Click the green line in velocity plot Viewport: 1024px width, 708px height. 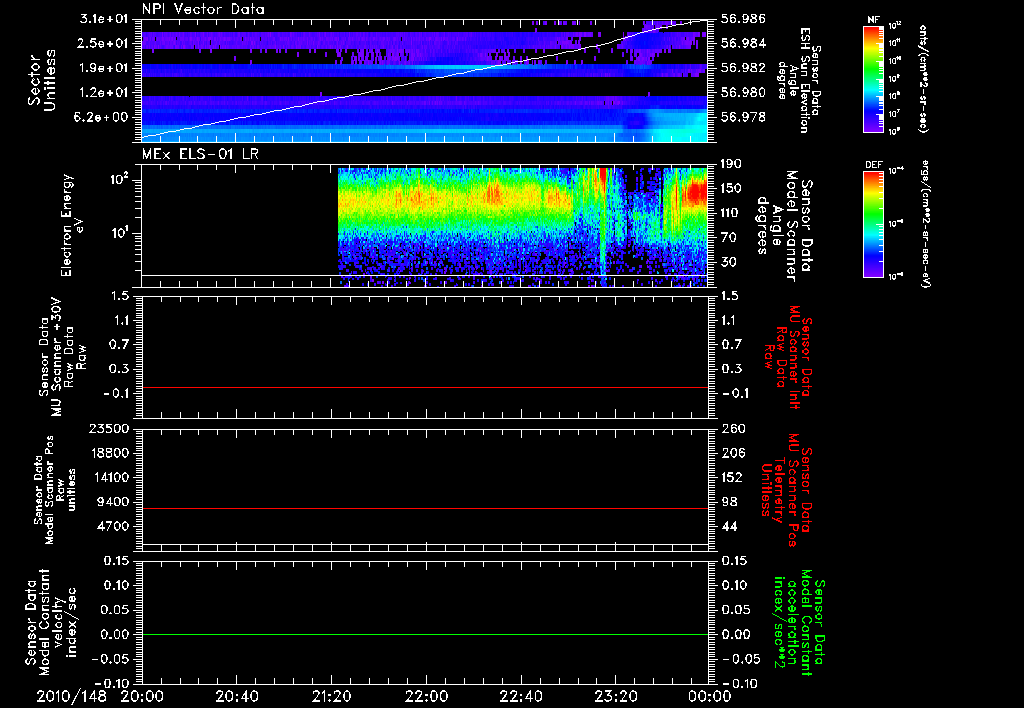[x=425, y=634]
